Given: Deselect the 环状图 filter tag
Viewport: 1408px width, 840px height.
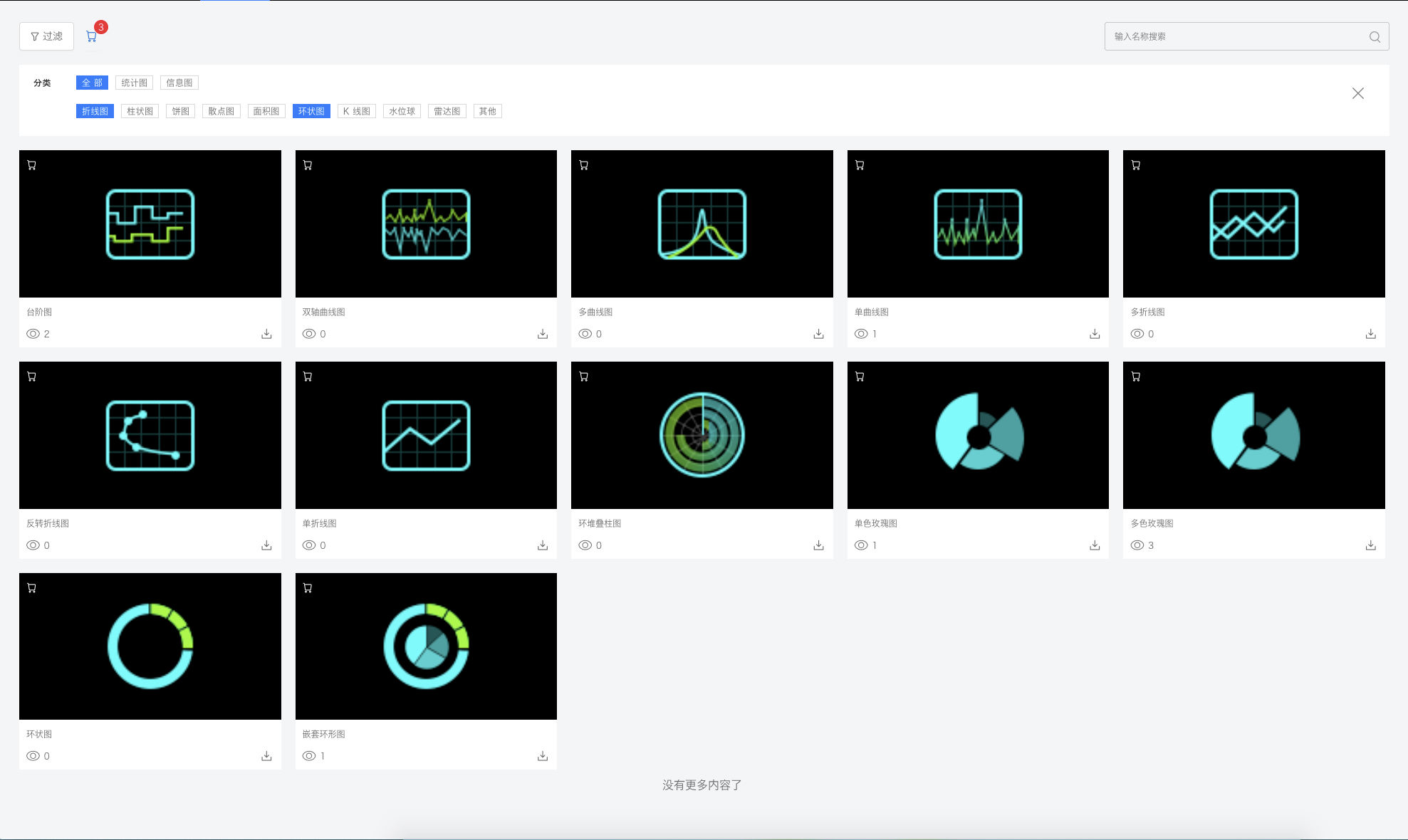Looking at the screenshot, I should coord(311,111).
